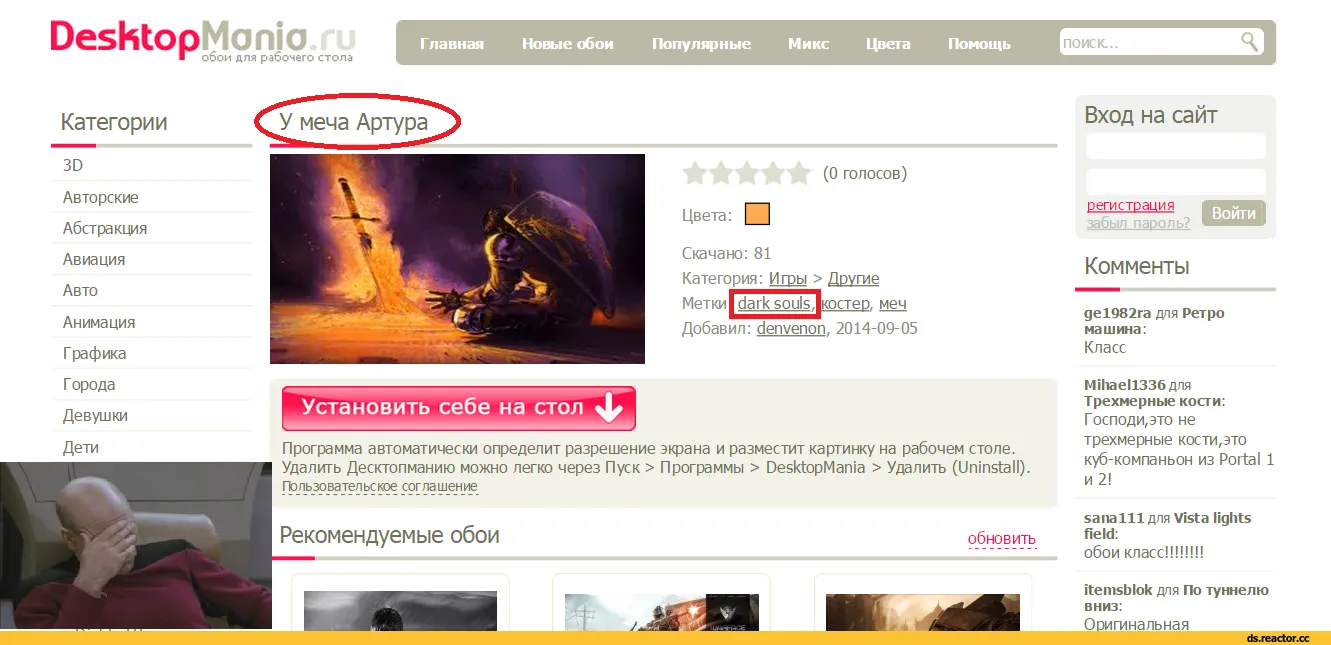
Task: Click the Скачано: 81 download count
Action: point(726,253)
